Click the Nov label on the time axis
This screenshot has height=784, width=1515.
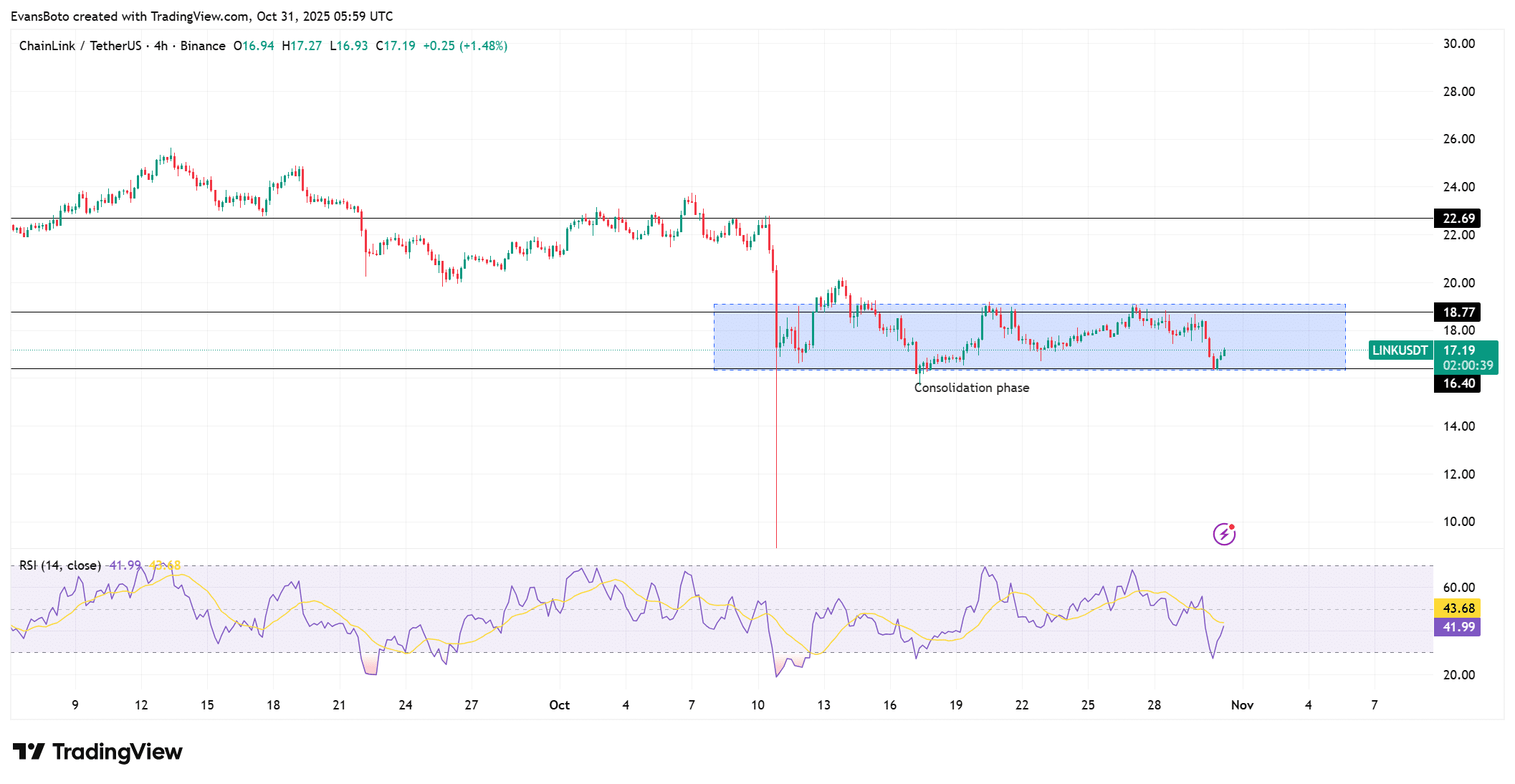coord(1243,705)
